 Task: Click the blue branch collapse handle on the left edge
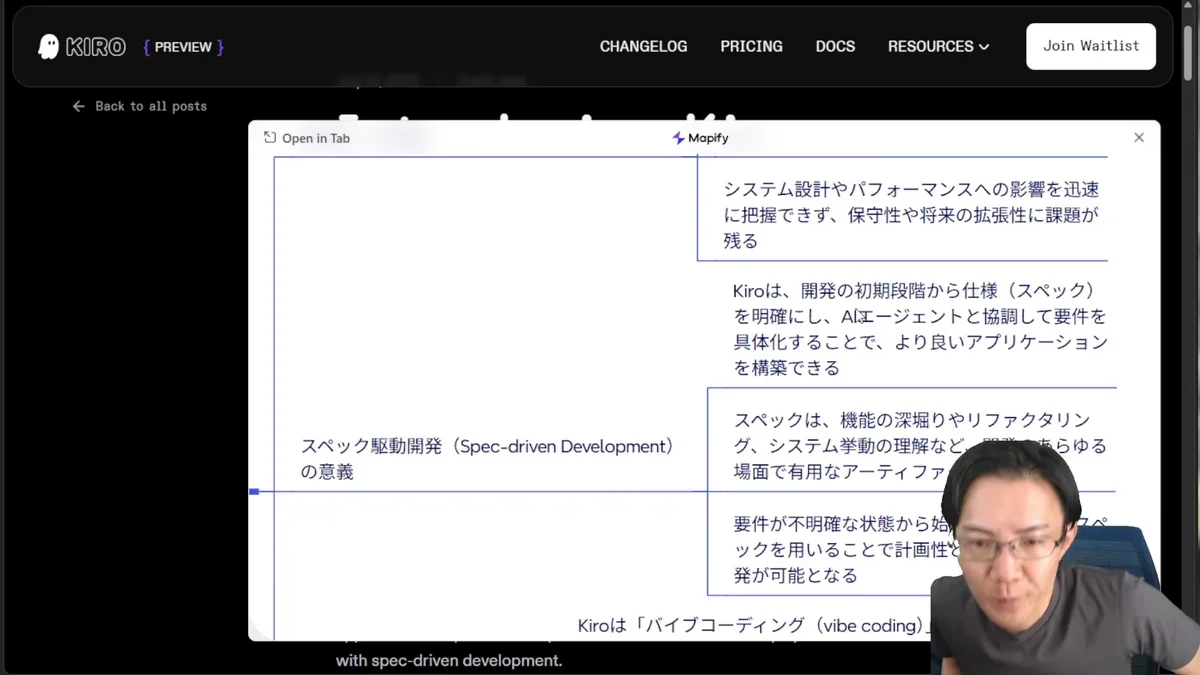(x=254, y=491)
